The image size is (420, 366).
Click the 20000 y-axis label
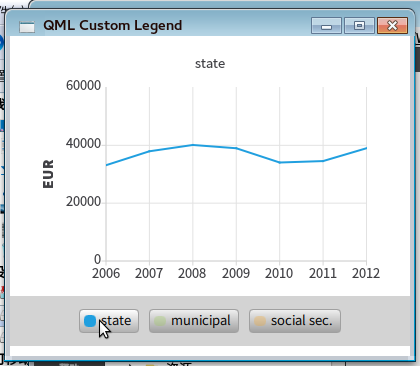tap(83, 202)
